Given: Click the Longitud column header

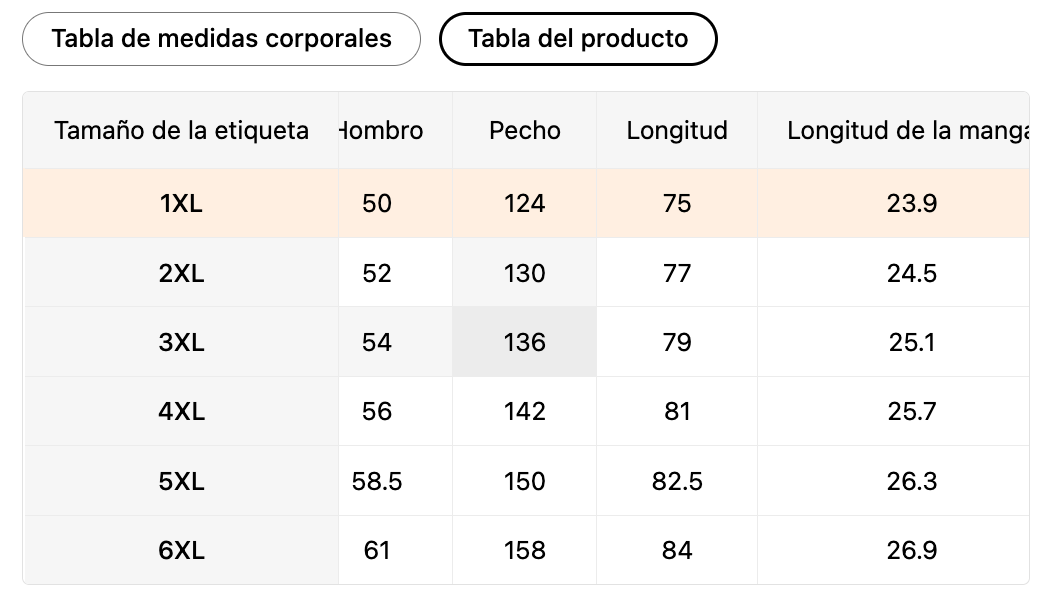Looking at the screenshot, I should pyautogui.click(x=677, y=131).
